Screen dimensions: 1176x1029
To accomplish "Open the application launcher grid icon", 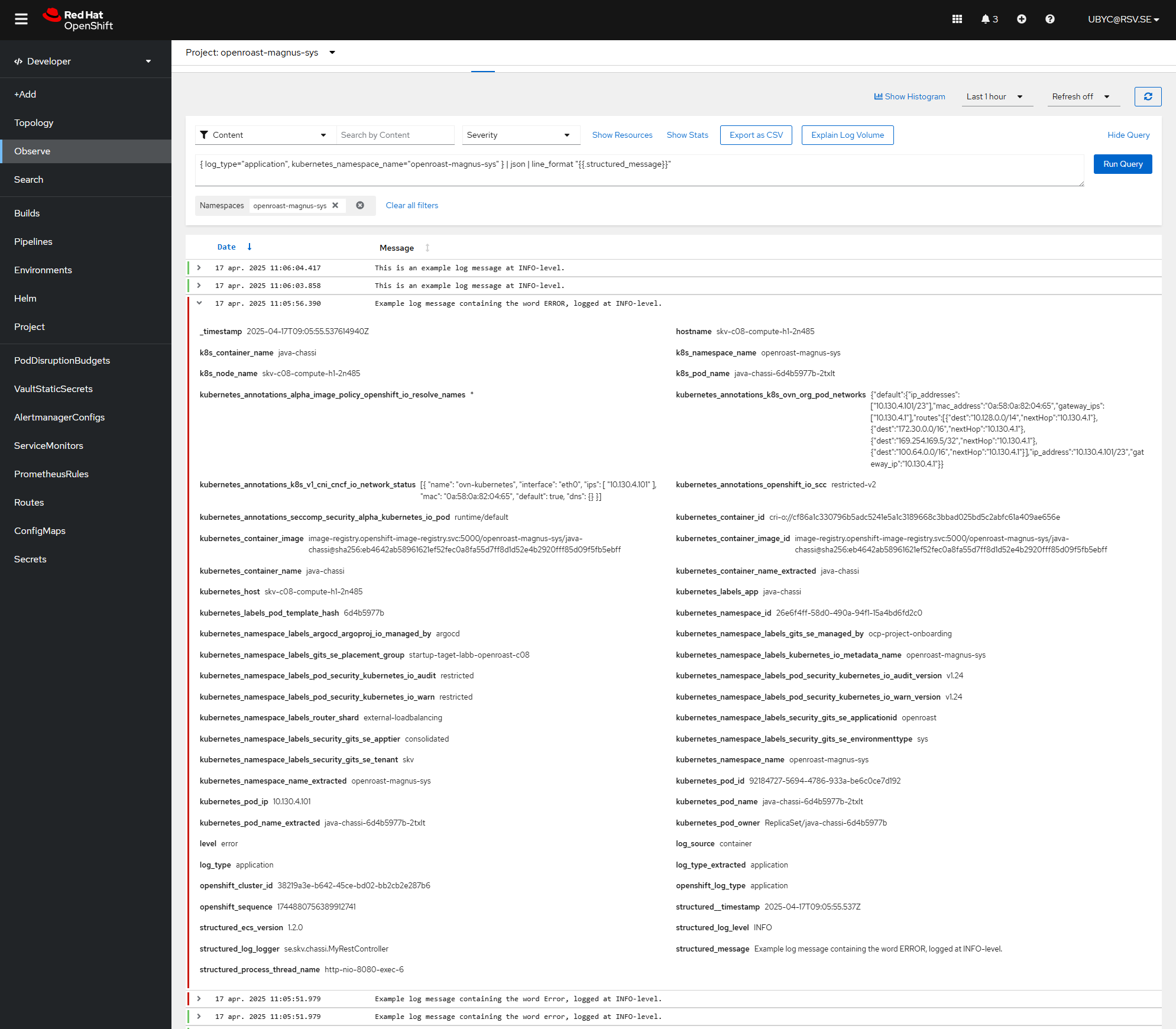I will (x=957, y=20).
